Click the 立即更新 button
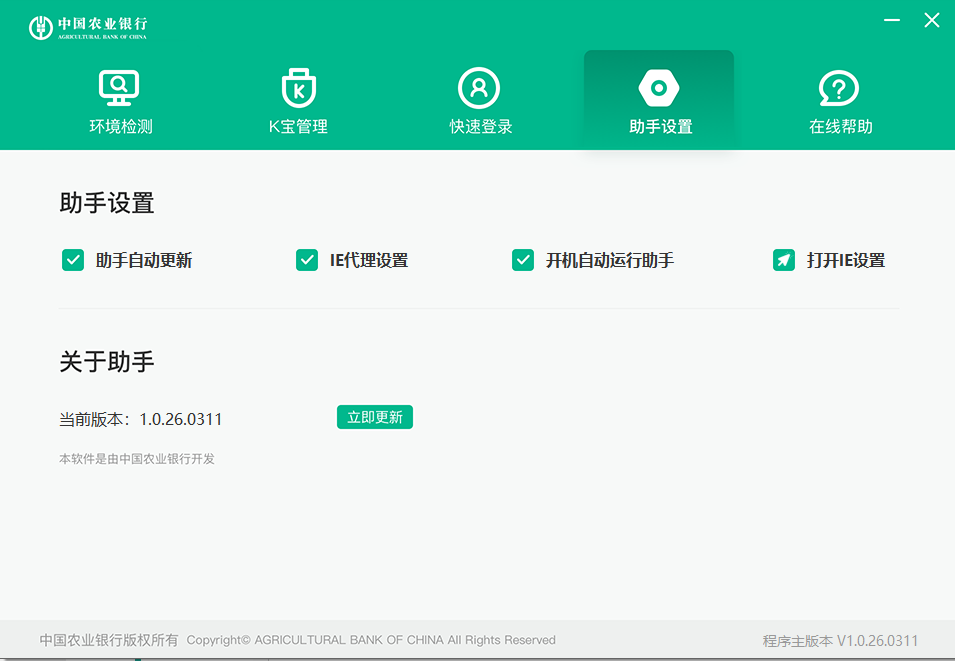The height and width of the screenshot is (661, 955). click(x=375, y=417)
